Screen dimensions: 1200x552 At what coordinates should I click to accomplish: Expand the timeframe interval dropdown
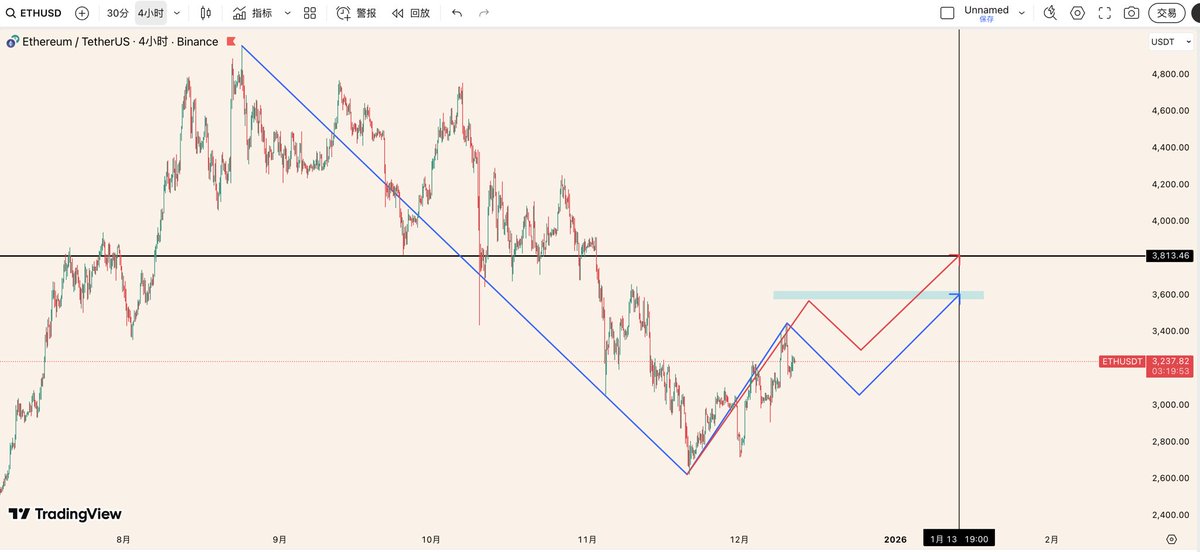[177, 13]
